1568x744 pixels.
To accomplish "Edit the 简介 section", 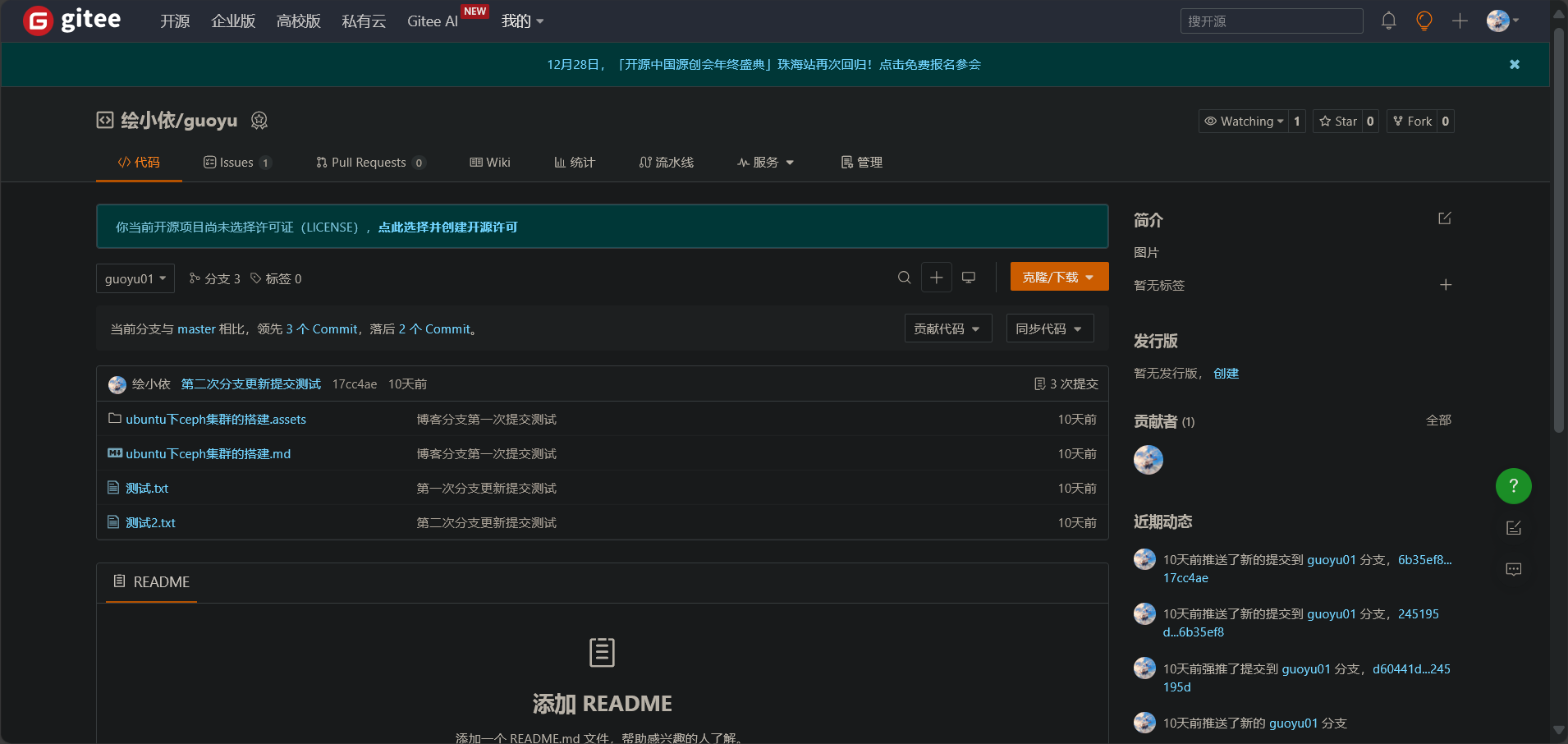I will 1445,218.
